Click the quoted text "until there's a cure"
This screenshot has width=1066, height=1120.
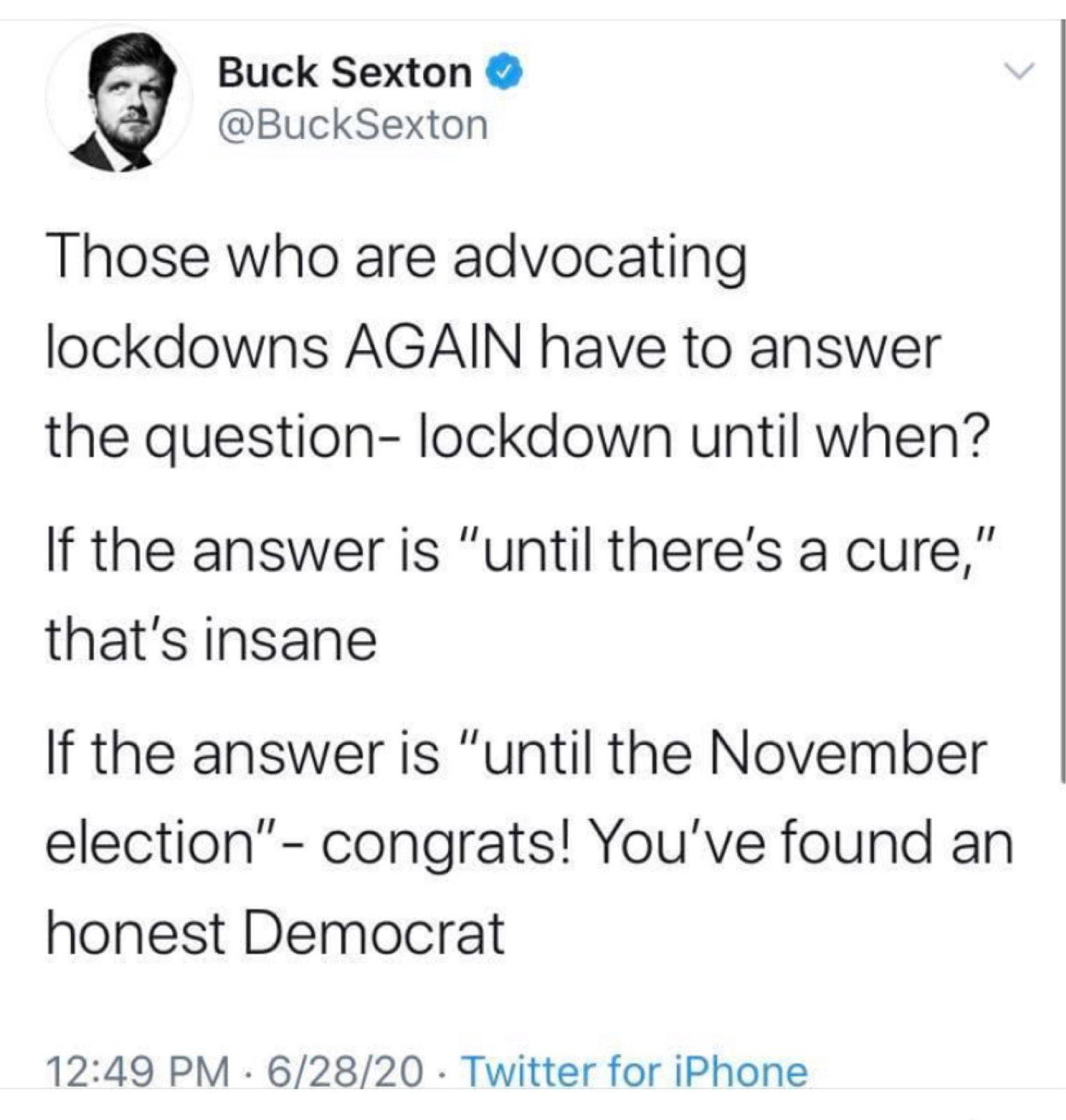[x=736, y=551]
